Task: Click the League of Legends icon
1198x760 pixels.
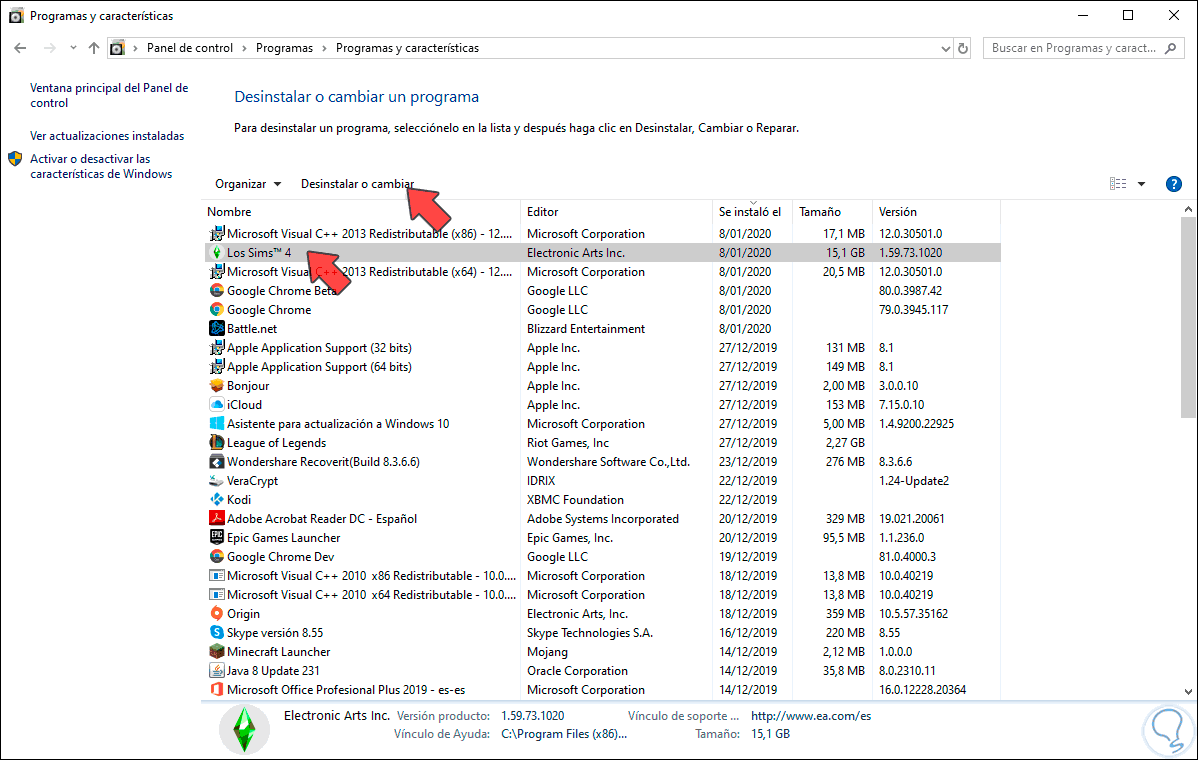Action: (217, 443)
